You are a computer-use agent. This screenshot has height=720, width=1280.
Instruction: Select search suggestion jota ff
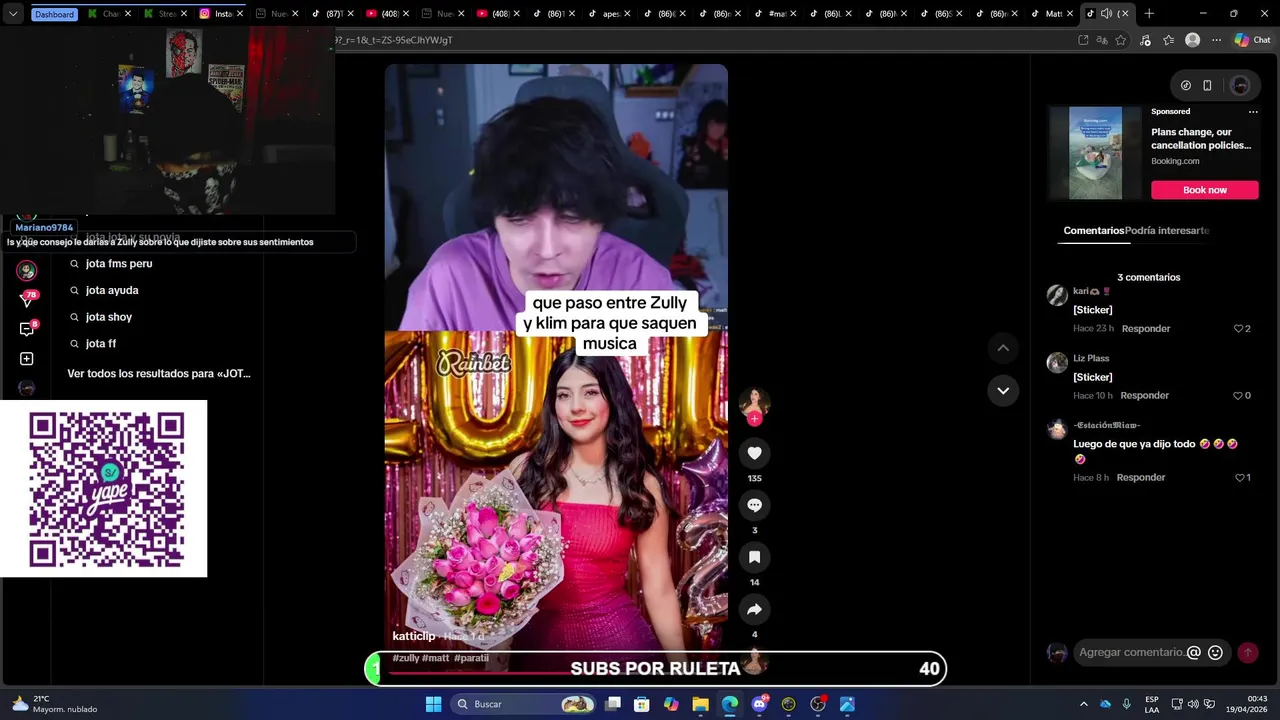tap(101, 343)
